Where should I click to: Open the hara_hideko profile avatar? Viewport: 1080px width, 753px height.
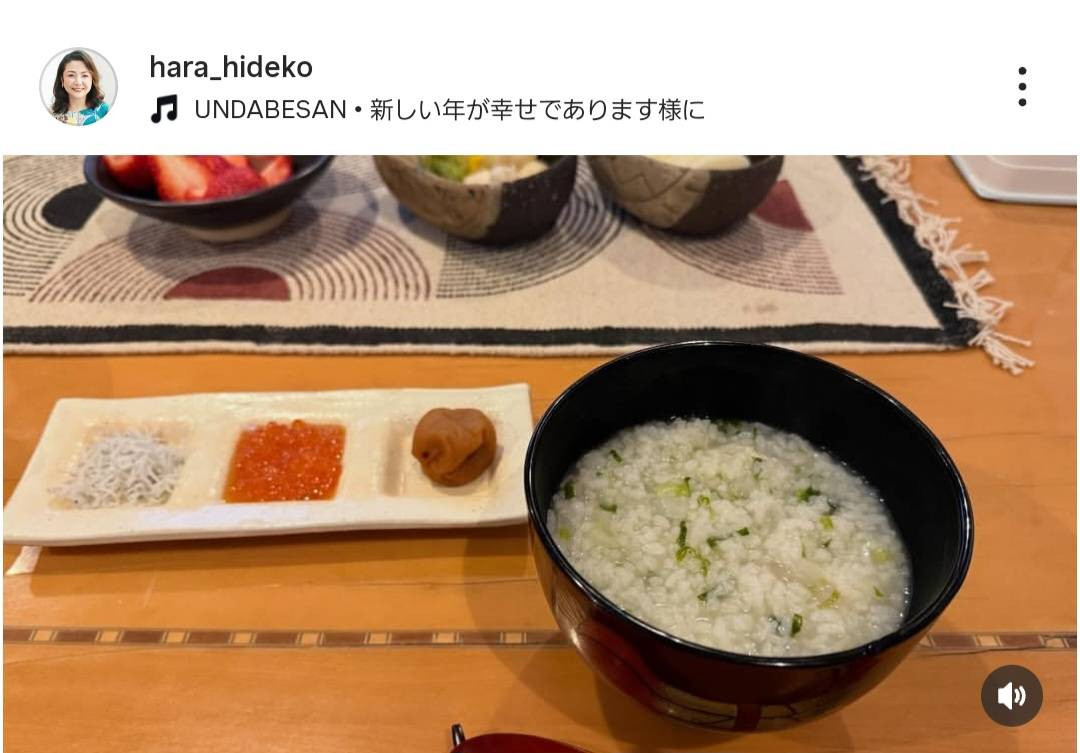click(79, 87)
